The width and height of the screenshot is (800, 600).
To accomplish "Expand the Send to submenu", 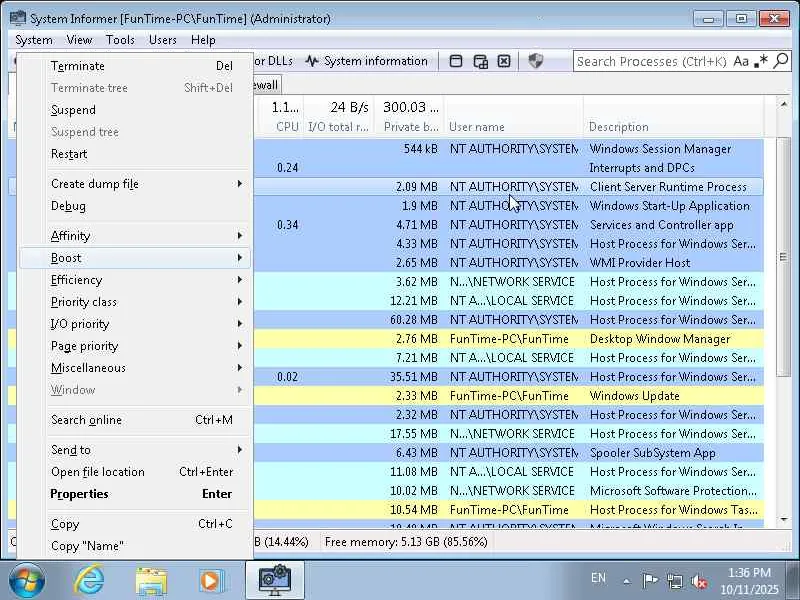I will tap(135, 449).
